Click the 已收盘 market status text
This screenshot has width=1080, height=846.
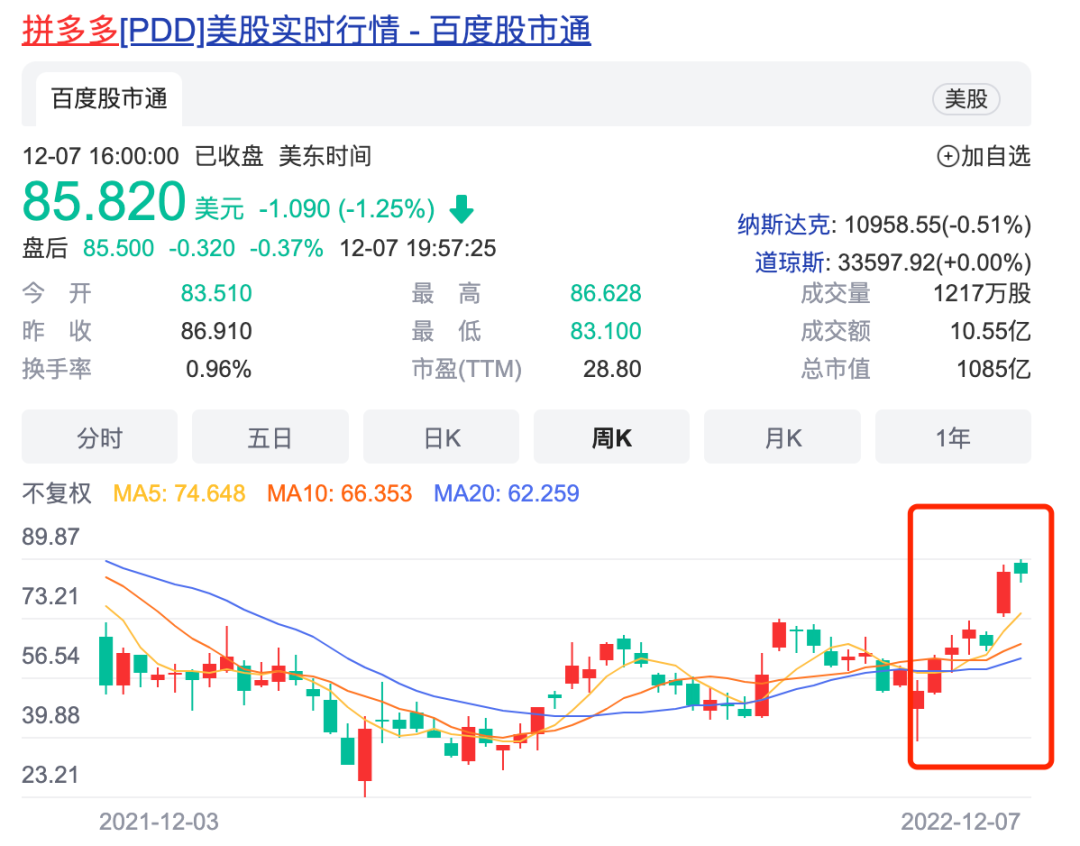pyautogui.click(x=229, y=156)
